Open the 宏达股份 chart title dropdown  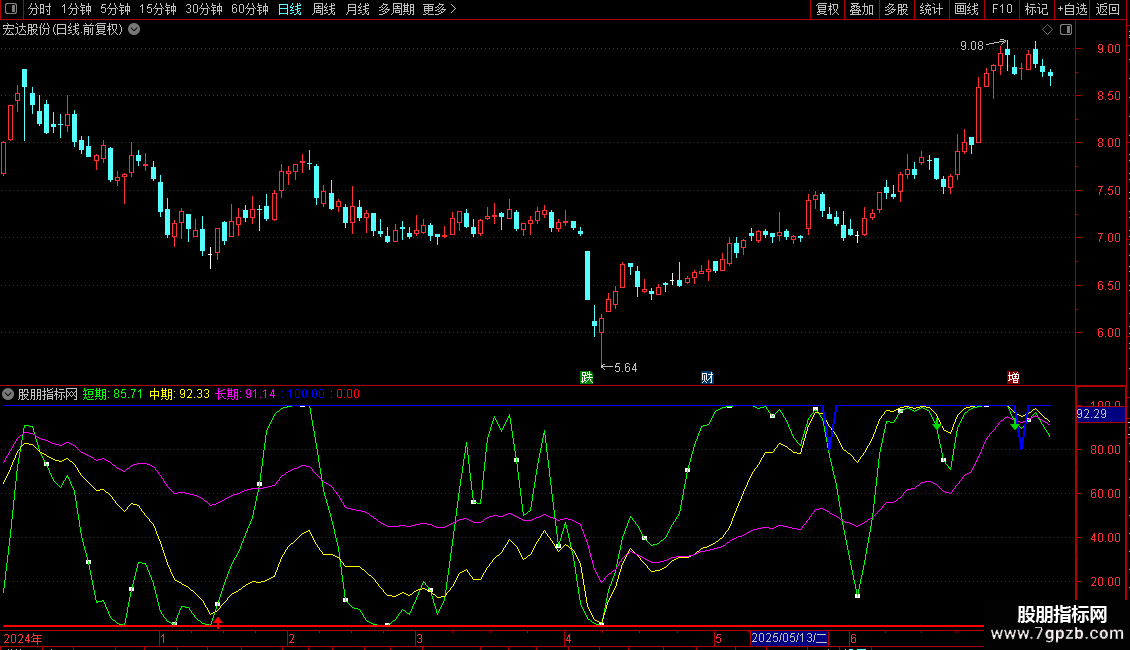[135, 29]
